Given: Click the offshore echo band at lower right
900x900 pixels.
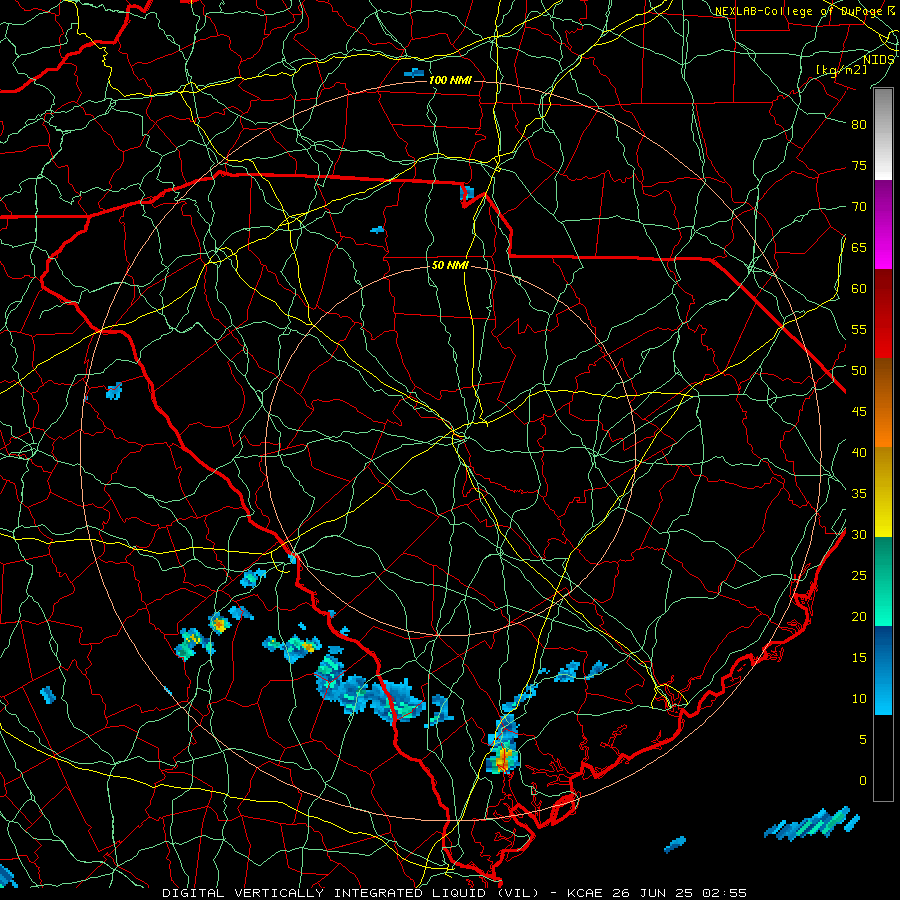Looking at the screenshot, I should click(x=812, y=825).
